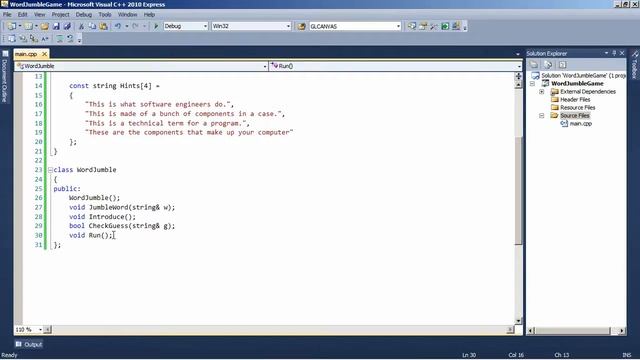
Task: Click the Paste clipboard icon
Action: click(104, 26)
